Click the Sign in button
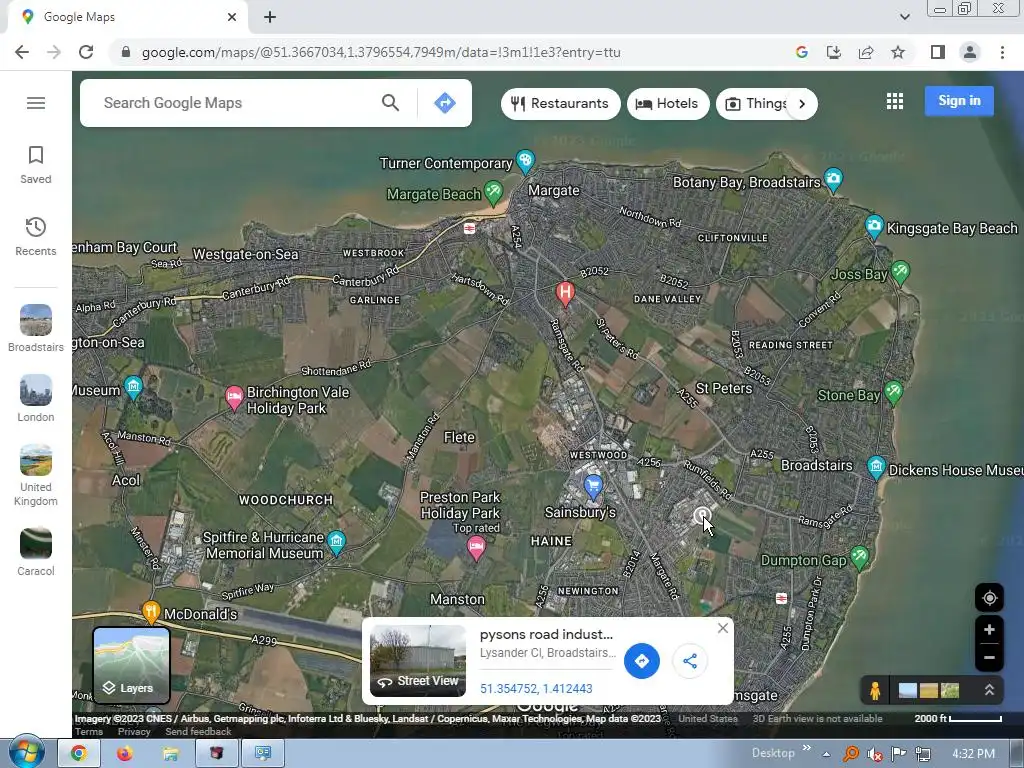The height and width of the screenshot is (768, 1024). coord(959,101)
